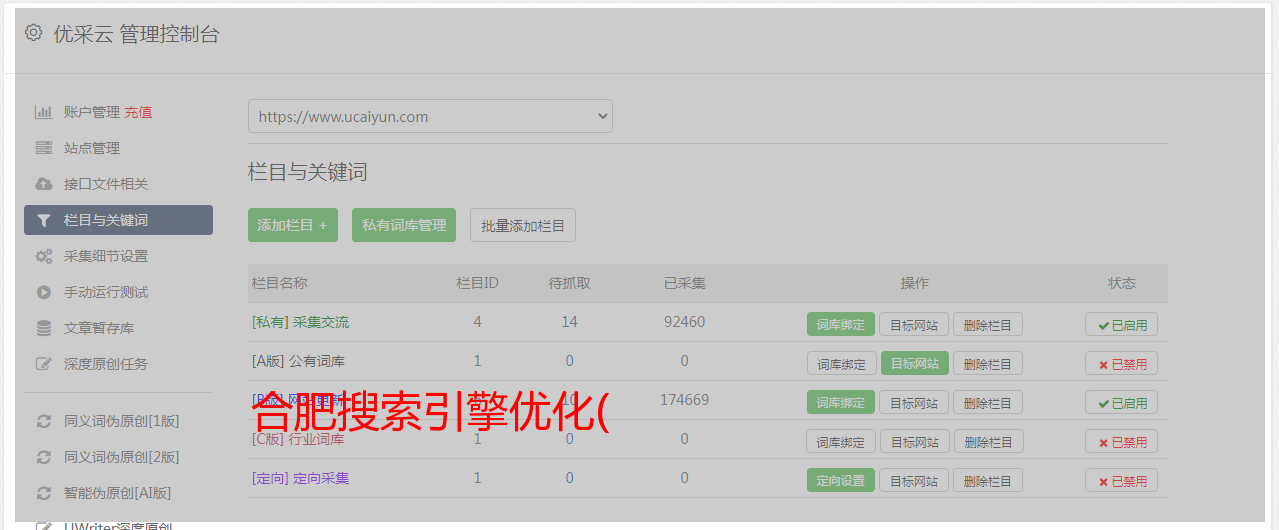The height and width of the screenshot is (530, 1279).
Task: Click the 添加栏目 + button
Action: [x=293, y=225]
